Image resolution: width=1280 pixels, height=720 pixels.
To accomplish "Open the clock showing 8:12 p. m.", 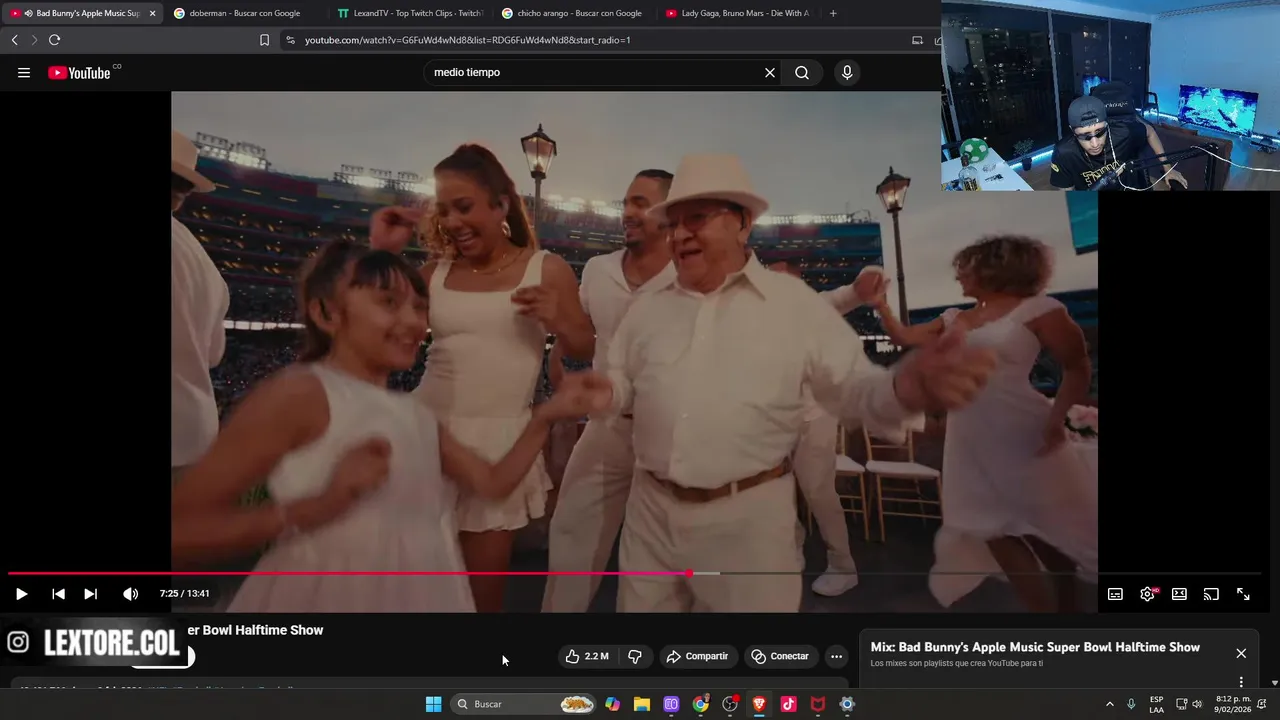I will [1233, 704].
